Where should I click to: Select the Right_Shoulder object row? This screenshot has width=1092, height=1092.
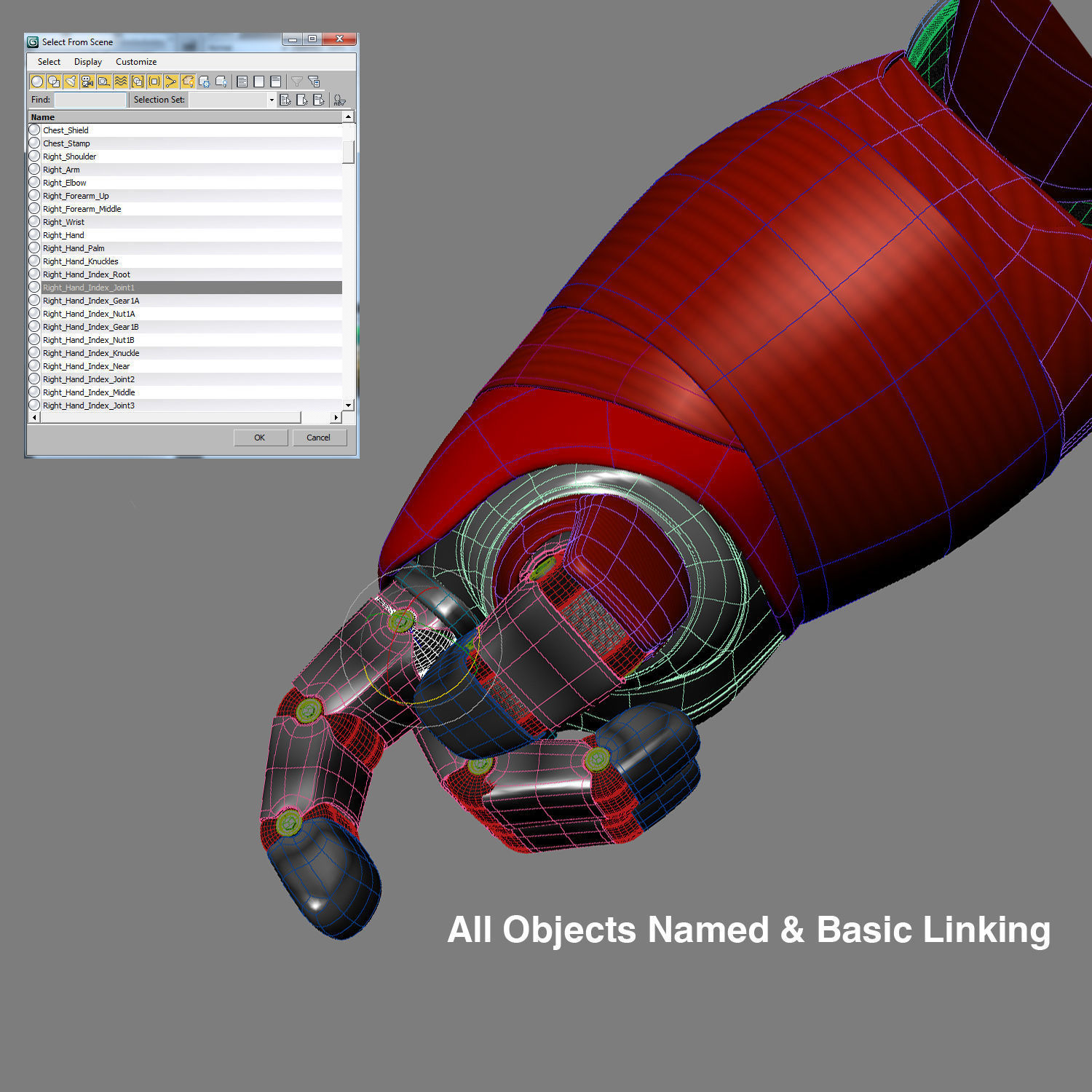pyautogui.click(x=185, y=157)
